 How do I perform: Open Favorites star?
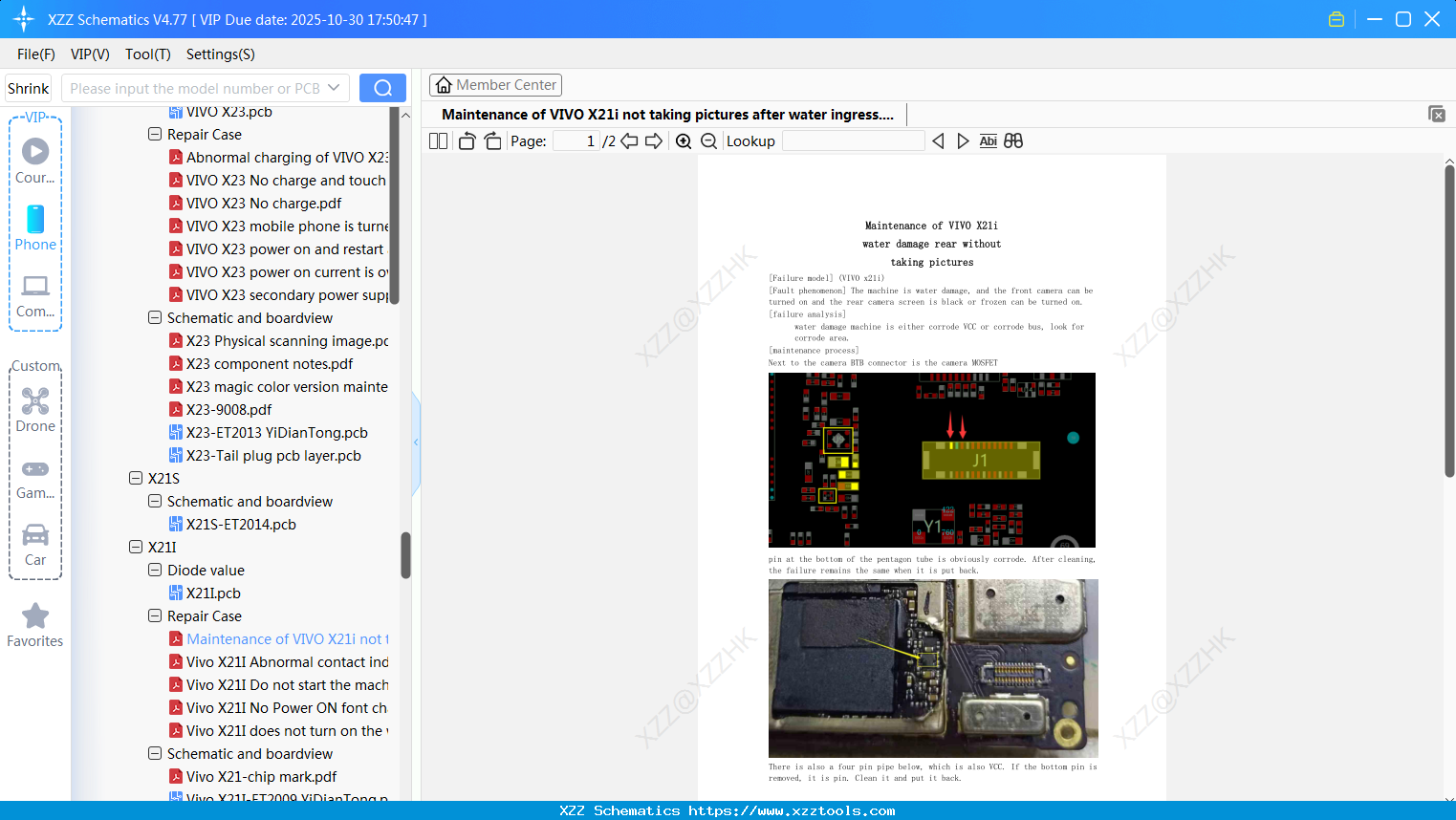pyautogui.click(x=35, y=626)
